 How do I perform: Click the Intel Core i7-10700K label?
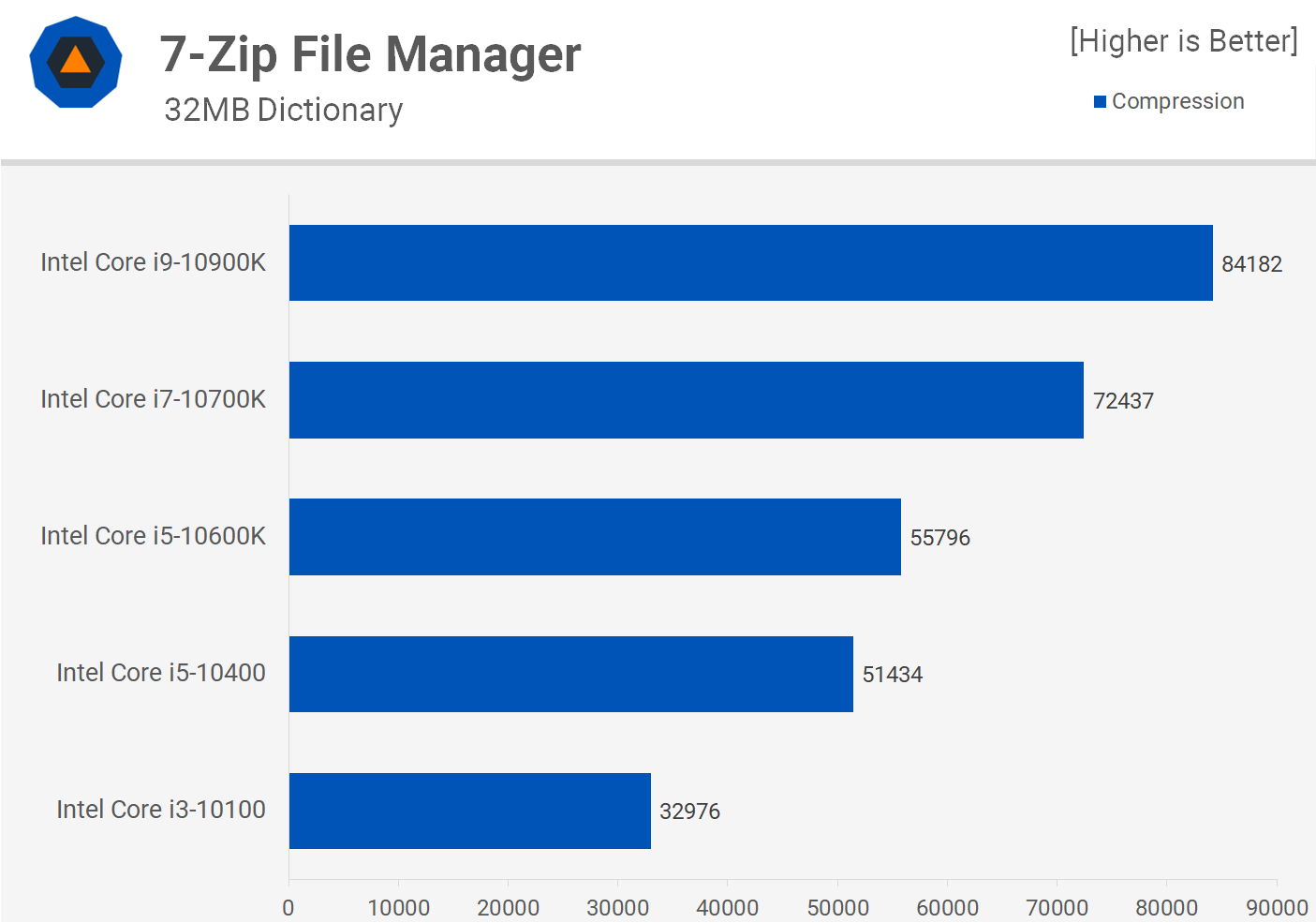(x=153, y=399)
